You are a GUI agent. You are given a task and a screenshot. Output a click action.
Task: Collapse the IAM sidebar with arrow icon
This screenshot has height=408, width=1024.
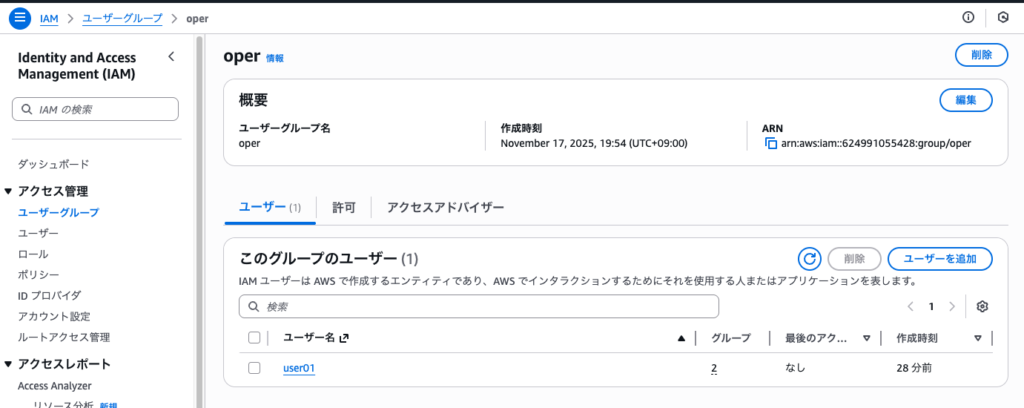171,57
